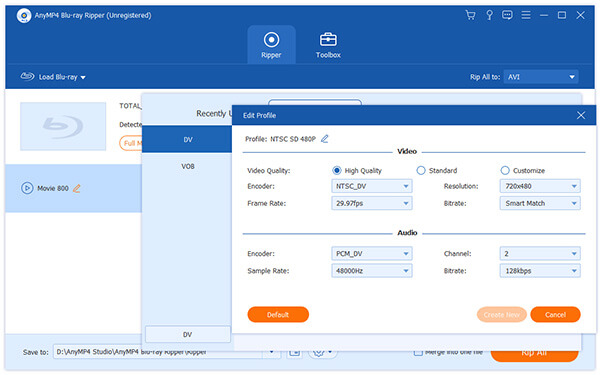This screenshot has height=375, width=600.
Task: Open the audio Channel dropdown
Action: (x=540, y=254)
